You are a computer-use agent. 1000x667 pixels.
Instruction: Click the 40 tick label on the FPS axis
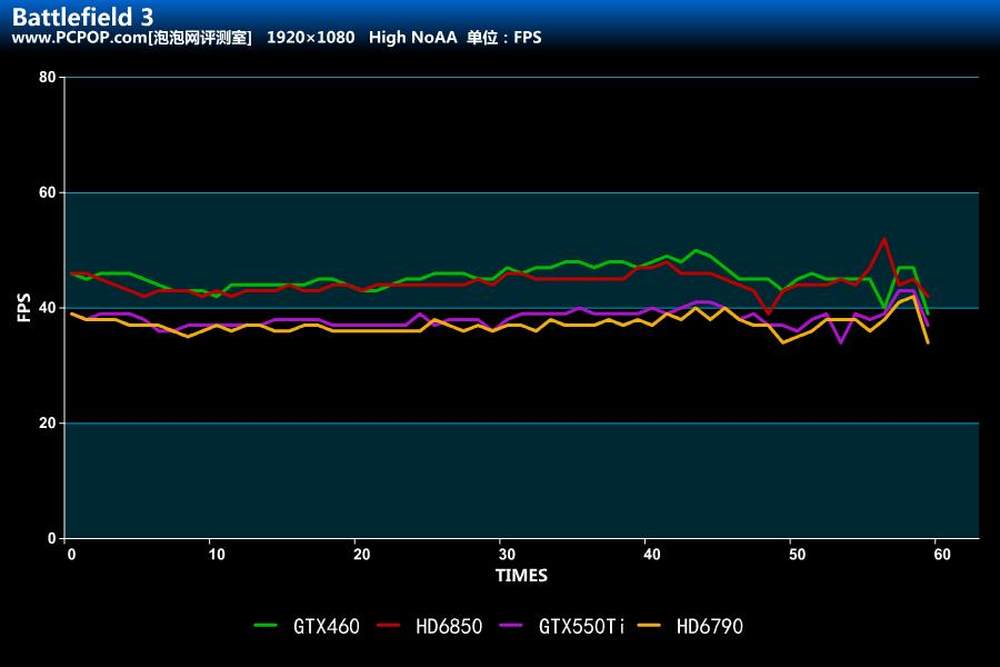pos(47,308)
